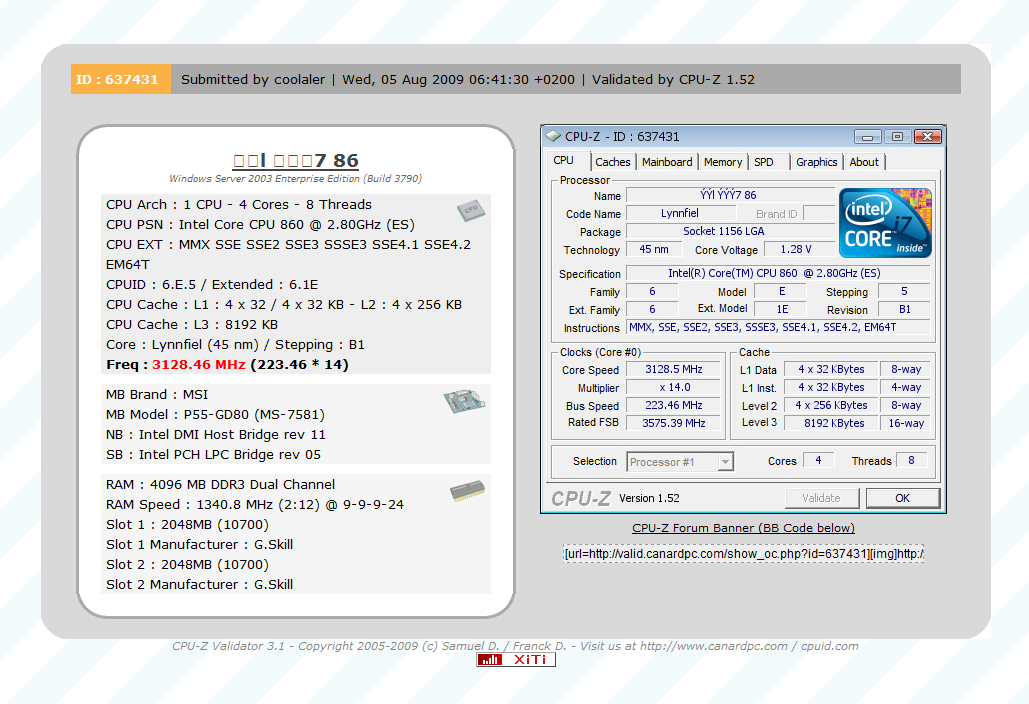Switch to the CPU tab
The height and width of the screenshot is (704, 1029).
[563, 161]
